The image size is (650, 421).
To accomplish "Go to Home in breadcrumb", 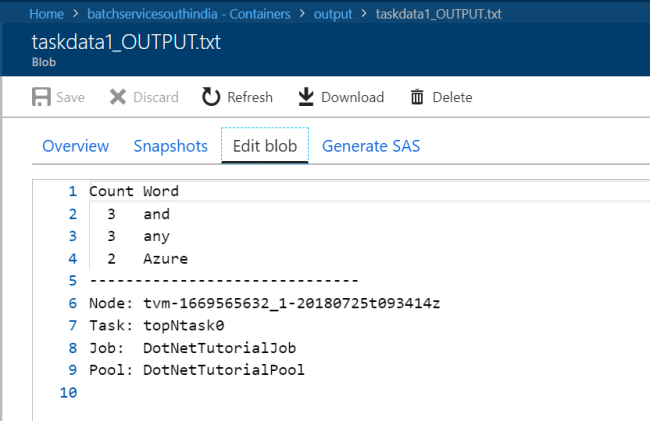I will coord(47,14).
